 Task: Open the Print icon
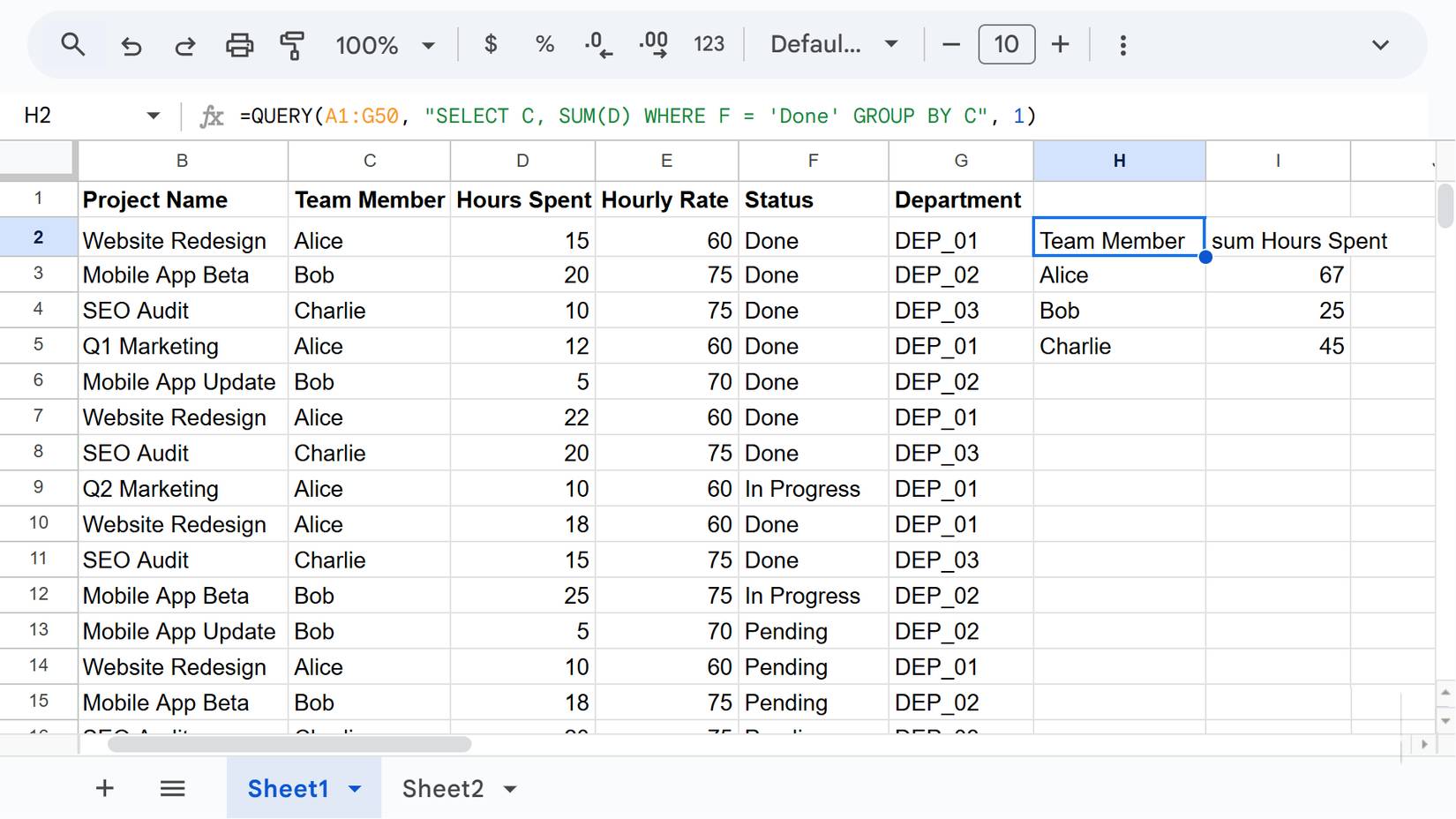239,44
